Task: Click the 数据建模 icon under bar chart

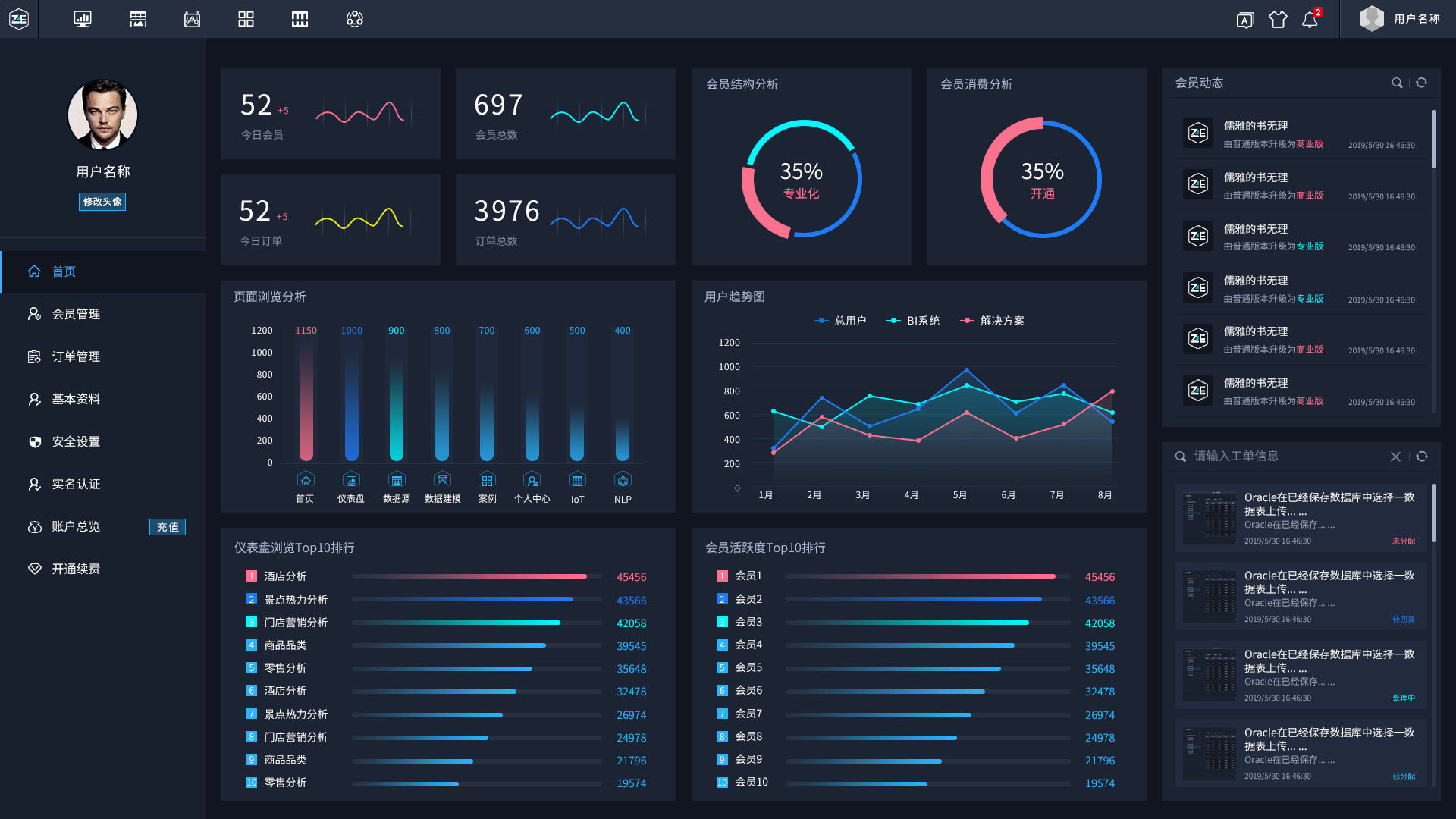Action: point(442,480)
